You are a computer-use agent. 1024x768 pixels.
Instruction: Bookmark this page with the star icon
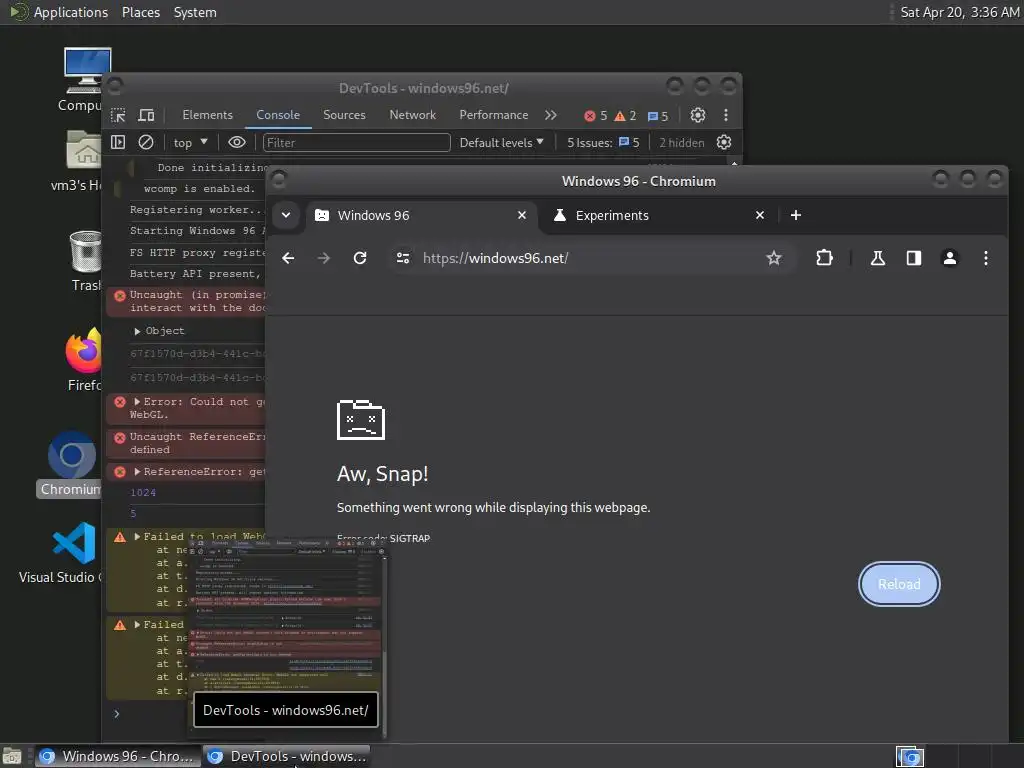774,258
